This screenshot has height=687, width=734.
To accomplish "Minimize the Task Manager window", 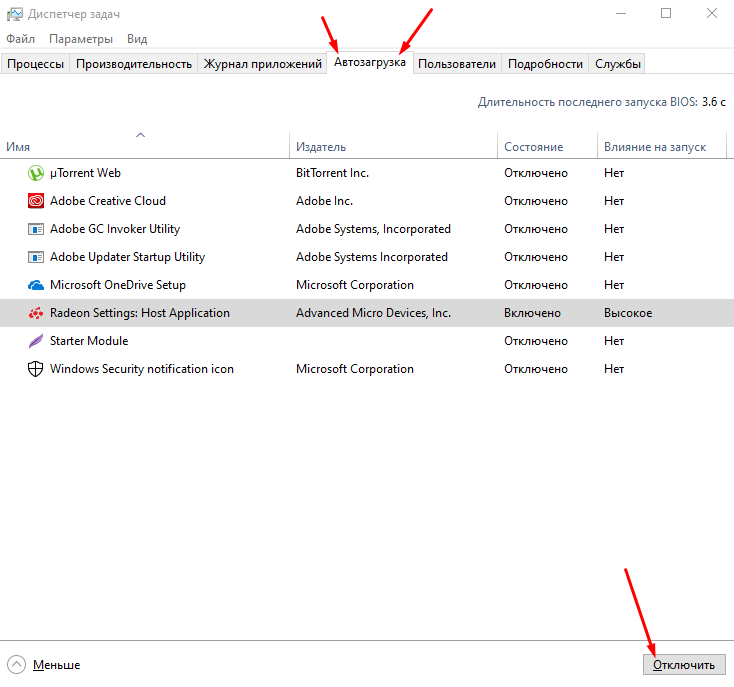I will (x=621, y=14).
